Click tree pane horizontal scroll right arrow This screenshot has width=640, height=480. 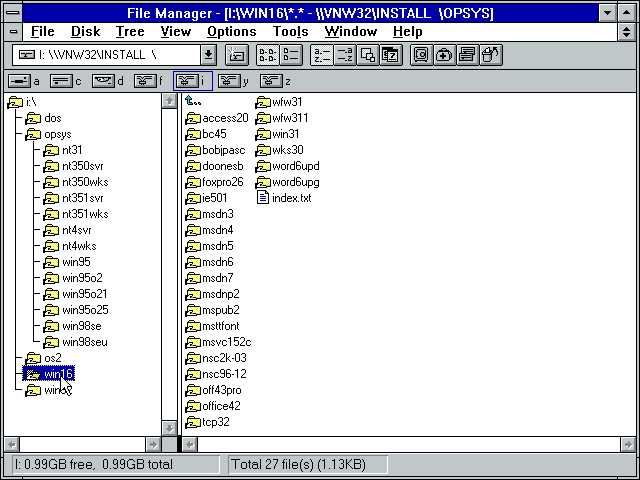click(x=153, y=444)
